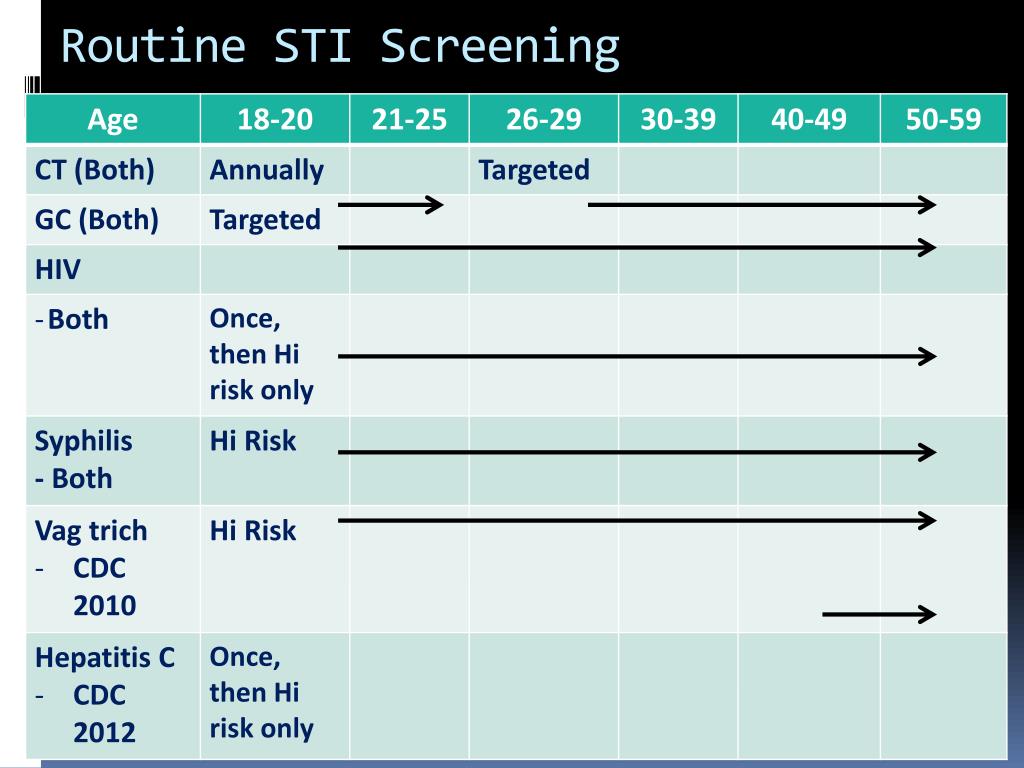1024x768 pixels.
Task: Click the CT (Both) row label
Action: point(95,170)
